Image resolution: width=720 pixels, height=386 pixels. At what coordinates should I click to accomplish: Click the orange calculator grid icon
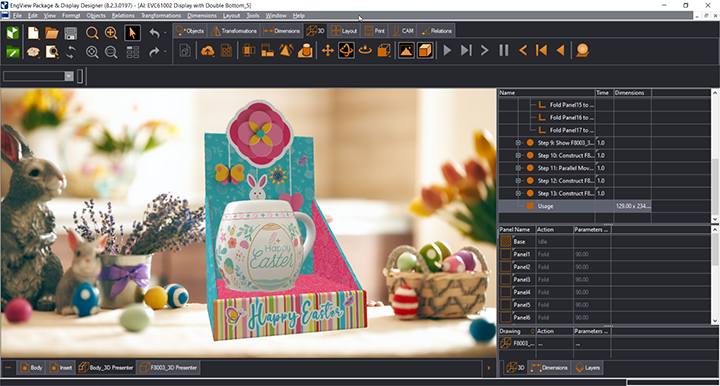tap(226, 50)
